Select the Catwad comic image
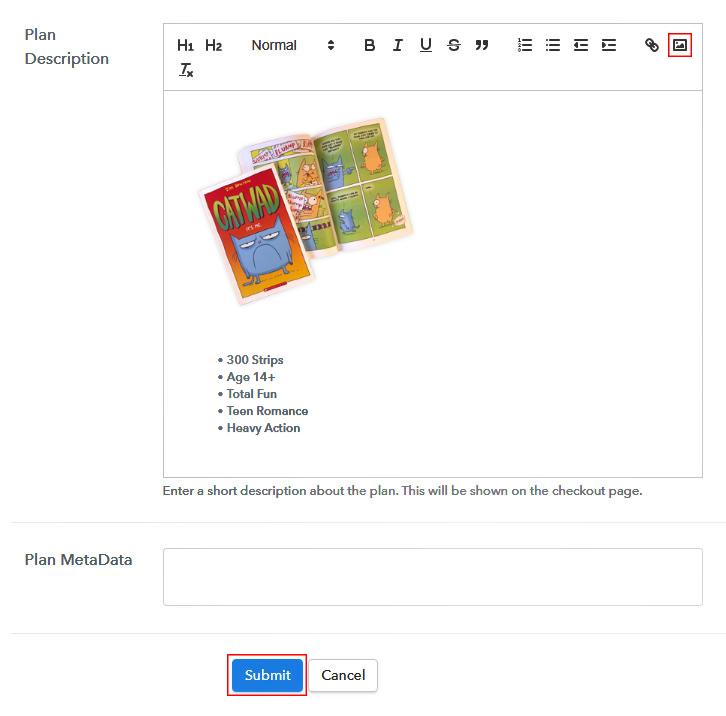This screenshot has width=726, height=716. 305,210
